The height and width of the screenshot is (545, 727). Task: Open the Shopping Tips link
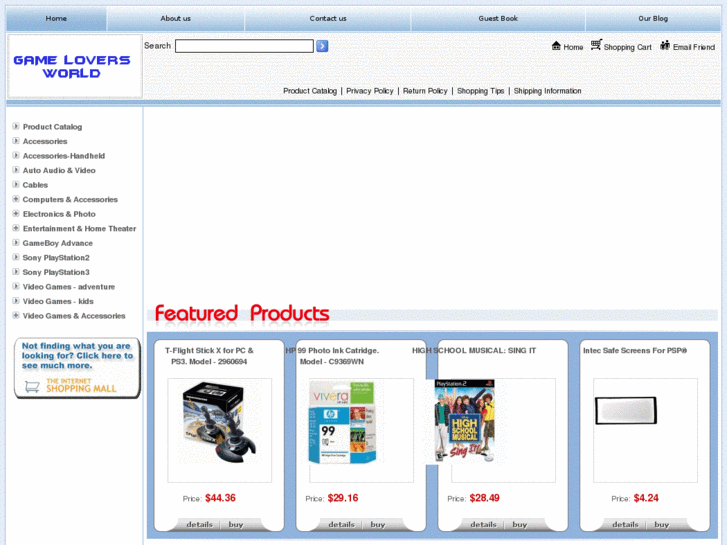click(480, 91)
